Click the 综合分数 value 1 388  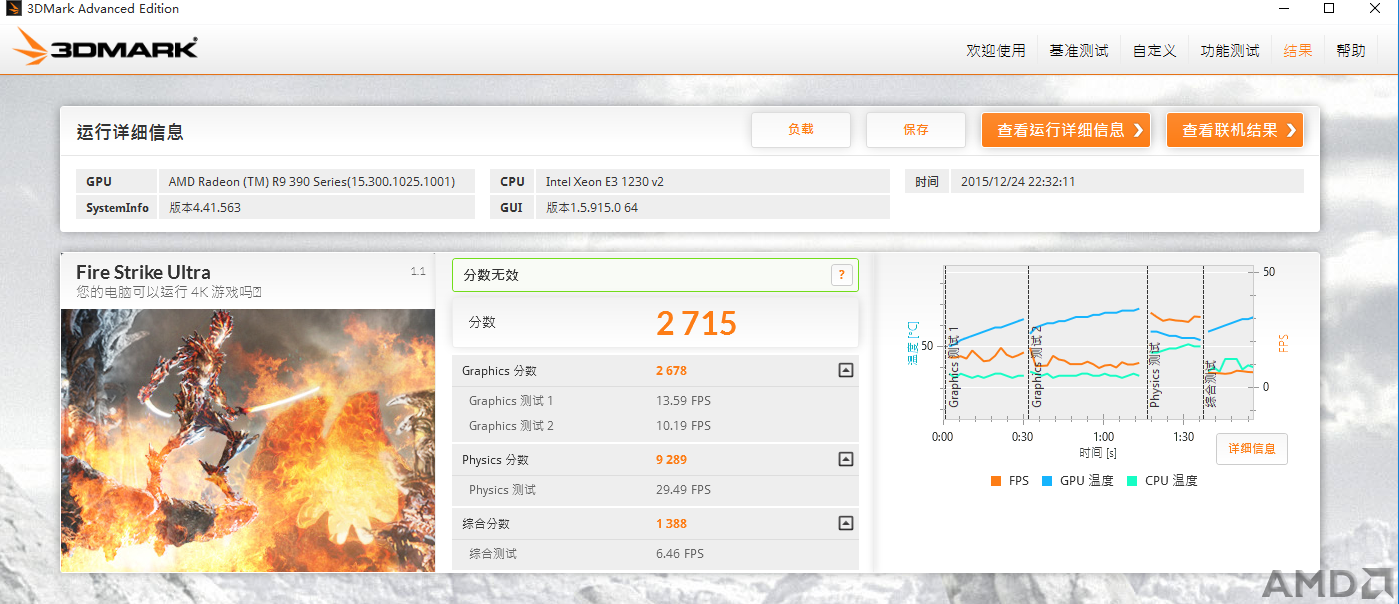click(x=671, y=523)
